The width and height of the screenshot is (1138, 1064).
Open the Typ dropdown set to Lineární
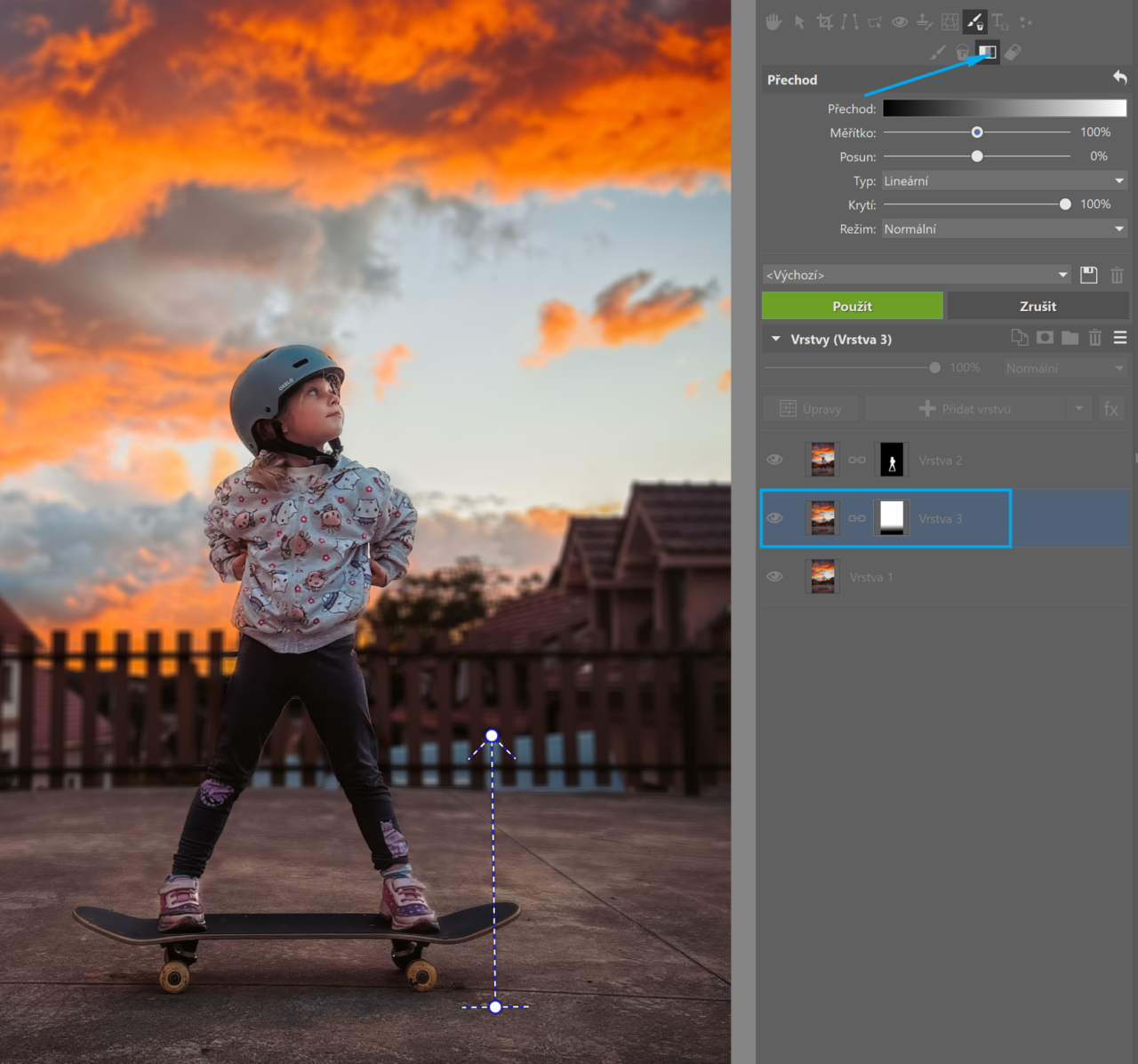click(1004, 180)
